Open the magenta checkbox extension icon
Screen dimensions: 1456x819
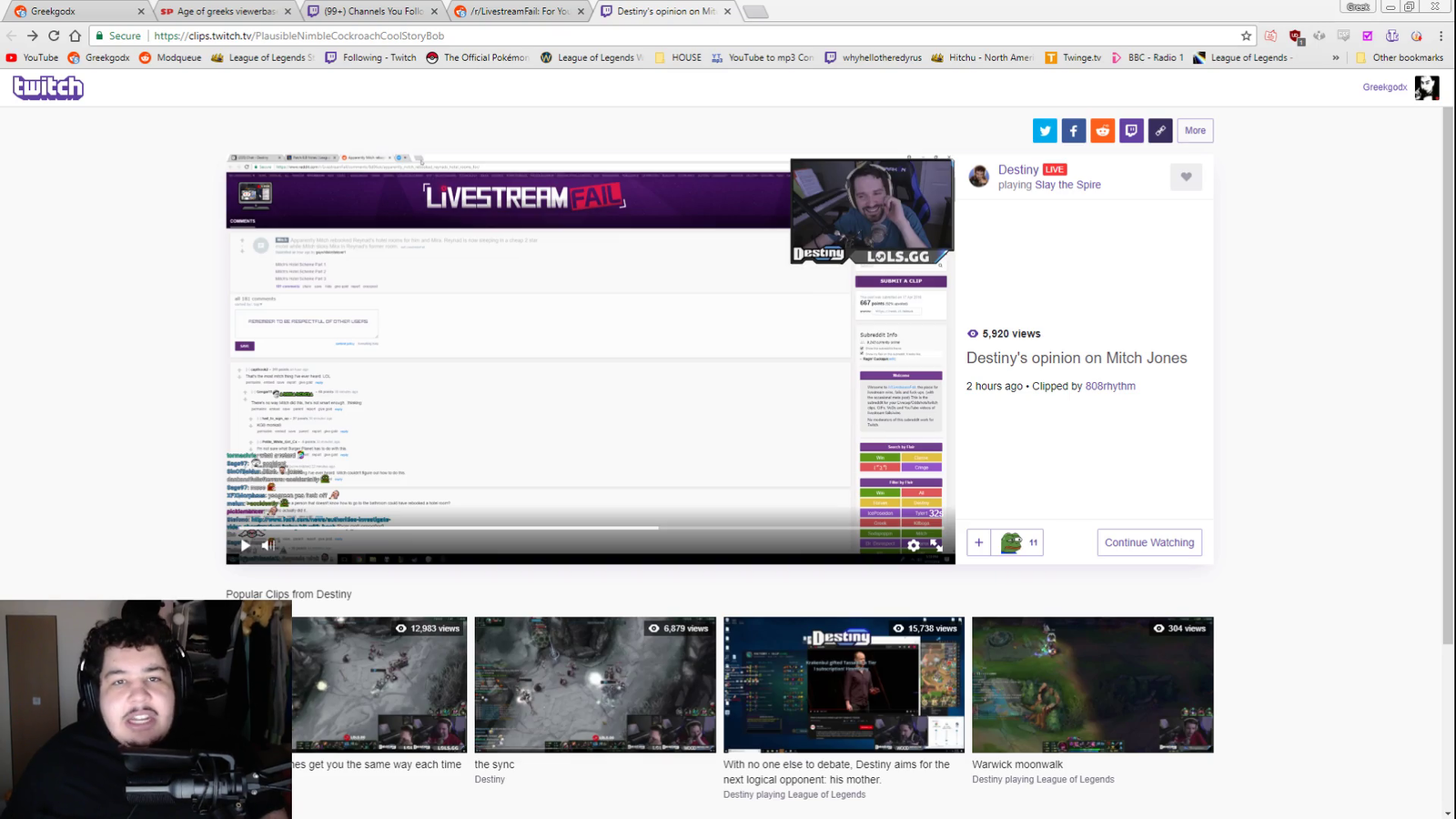click(x=1368, y=35)
